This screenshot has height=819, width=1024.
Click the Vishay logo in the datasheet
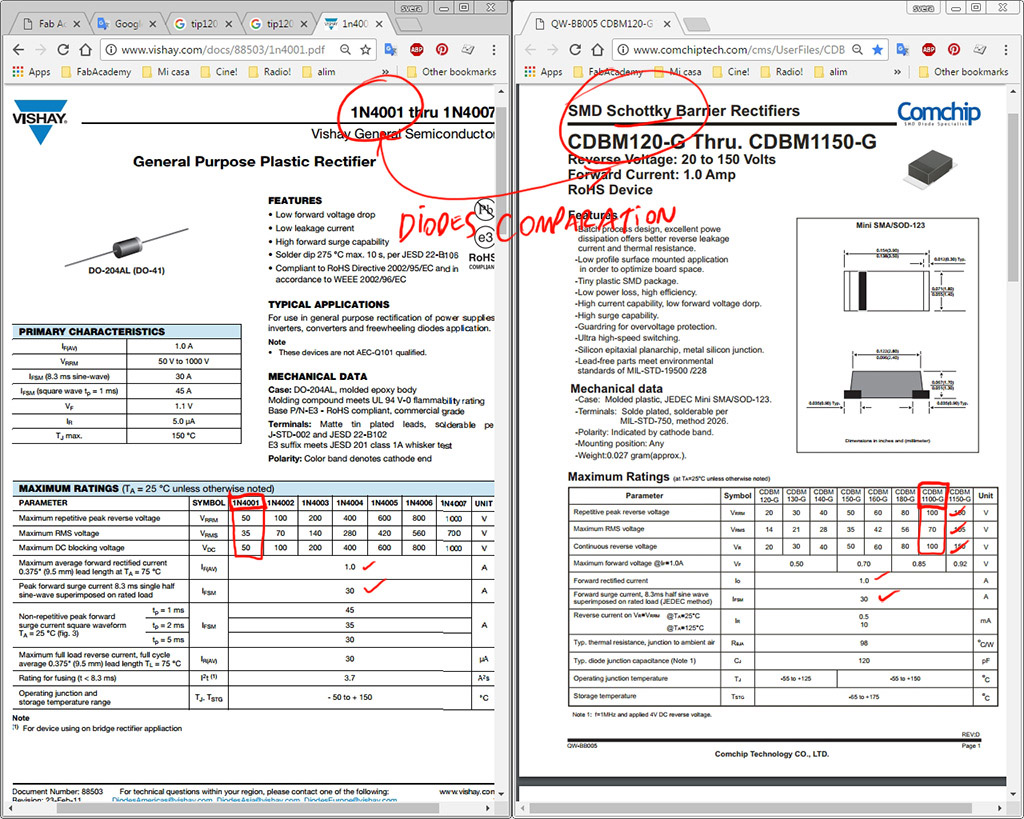click(40, 121)
